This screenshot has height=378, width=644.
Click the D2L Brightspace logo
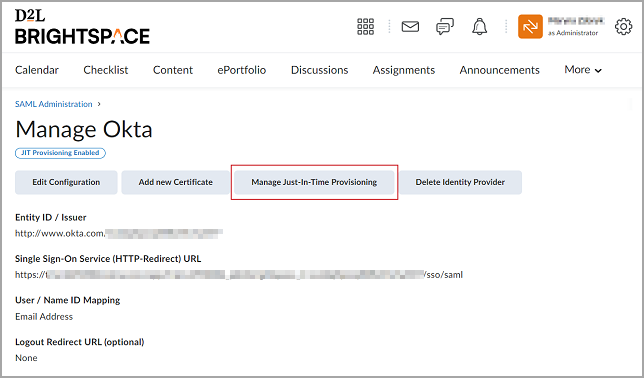[x=82, y=27]
